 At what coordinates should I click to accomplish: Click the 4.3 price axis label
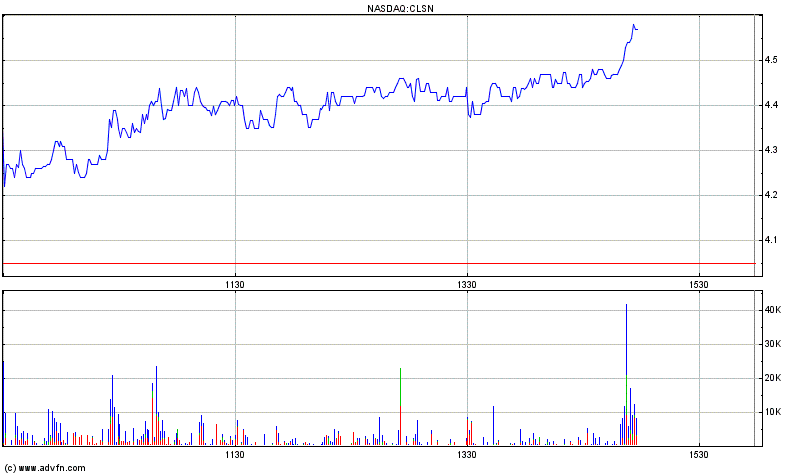pos(771,150)
